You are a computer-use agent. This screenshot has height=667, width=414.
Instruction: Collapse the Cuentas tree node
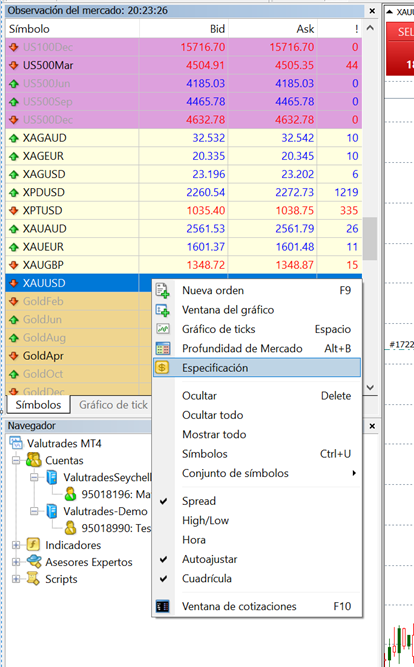click(16, 460)
